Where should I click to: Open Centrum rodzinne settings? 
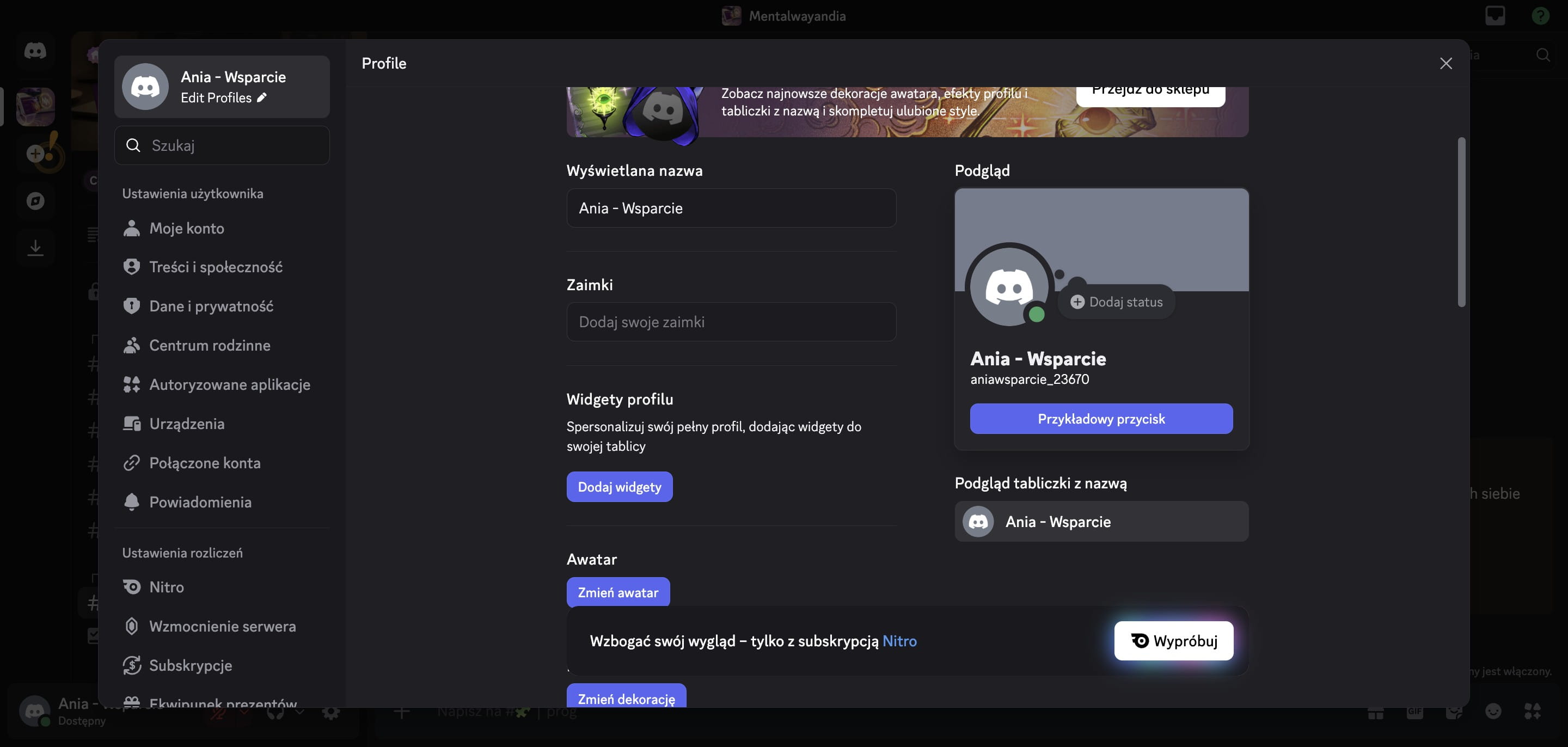pos(222,345)
